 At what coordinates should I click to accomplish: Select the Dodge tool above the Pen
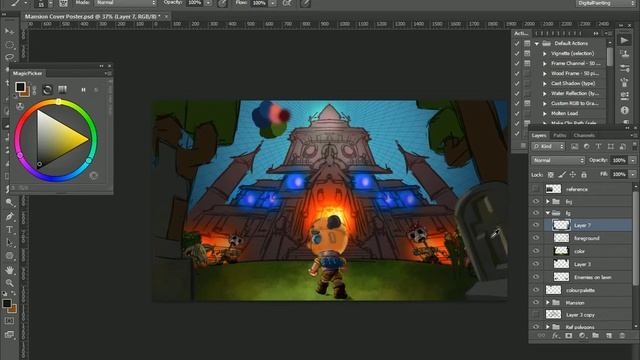pyautogui.click(x=9, y=203)
